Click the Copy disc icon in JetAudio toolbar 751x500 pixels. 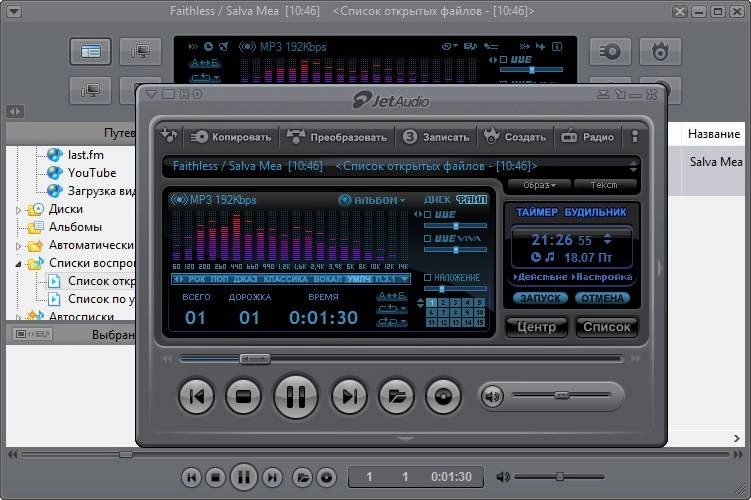click(x=198, y=137)
